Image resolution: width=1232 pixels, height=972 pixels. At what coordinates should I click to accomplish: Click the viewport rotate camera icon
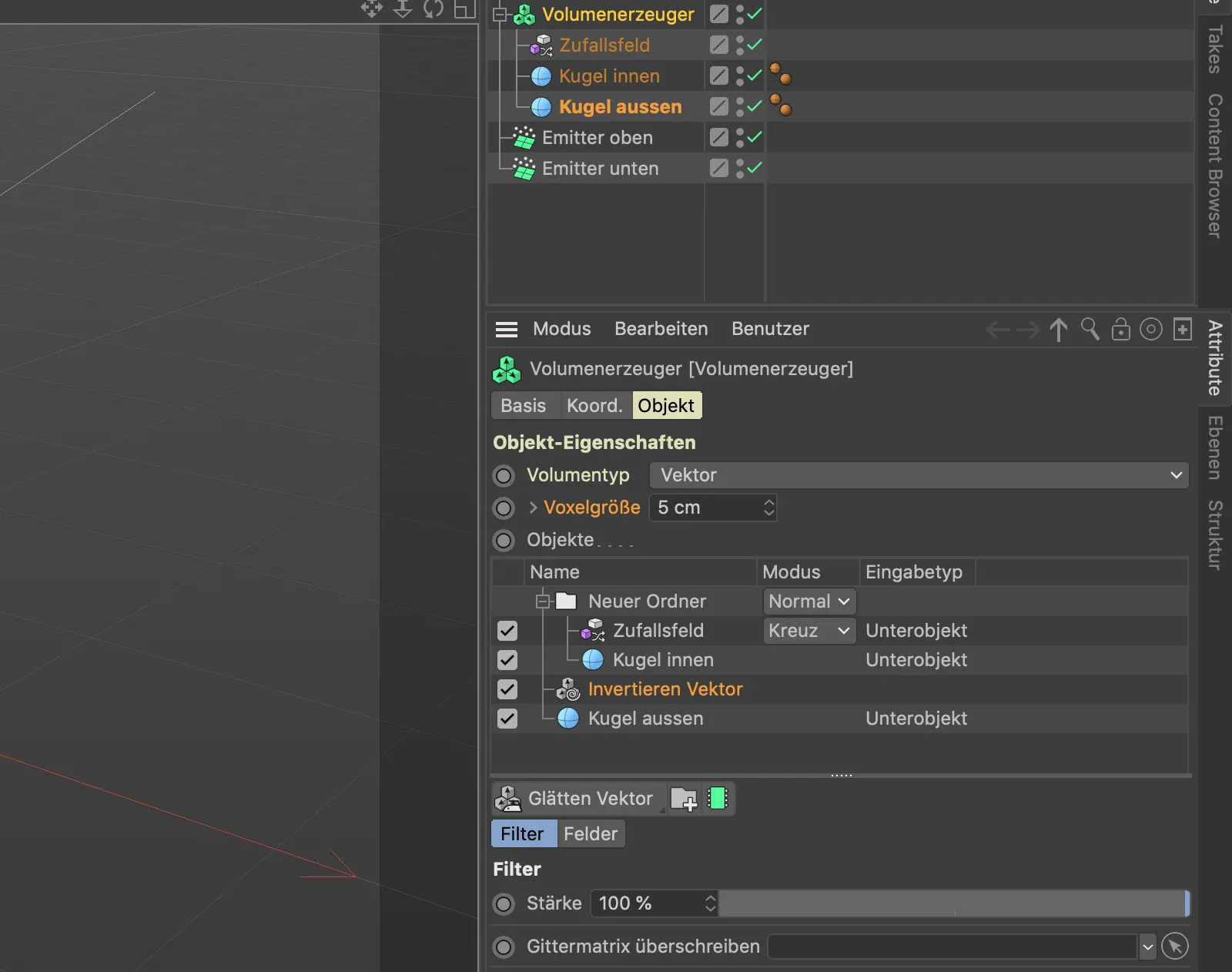tap(434, 9)
